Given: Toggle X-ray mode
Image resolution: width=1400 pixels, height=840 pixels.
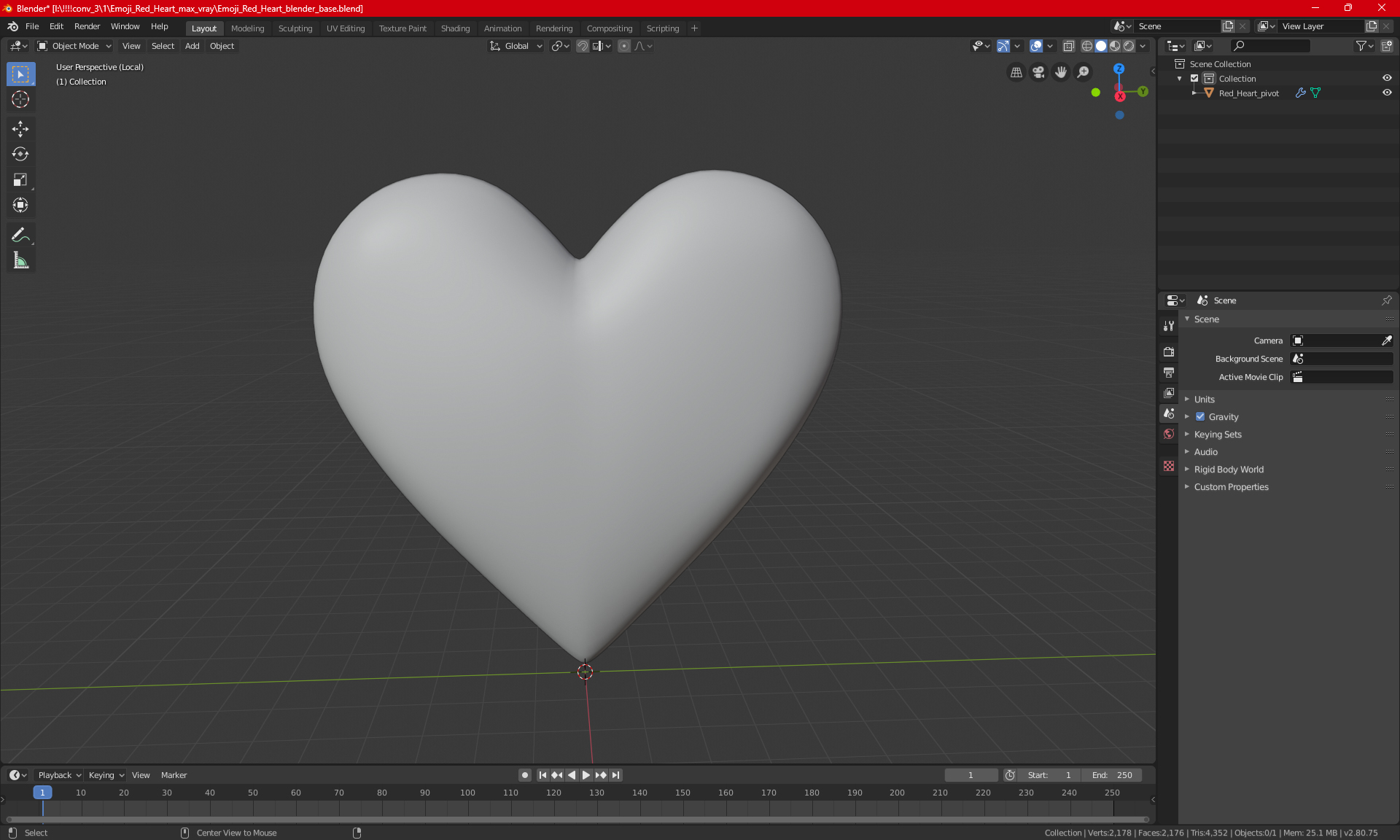Looking at the screenshot, I should coord(1068,46).
